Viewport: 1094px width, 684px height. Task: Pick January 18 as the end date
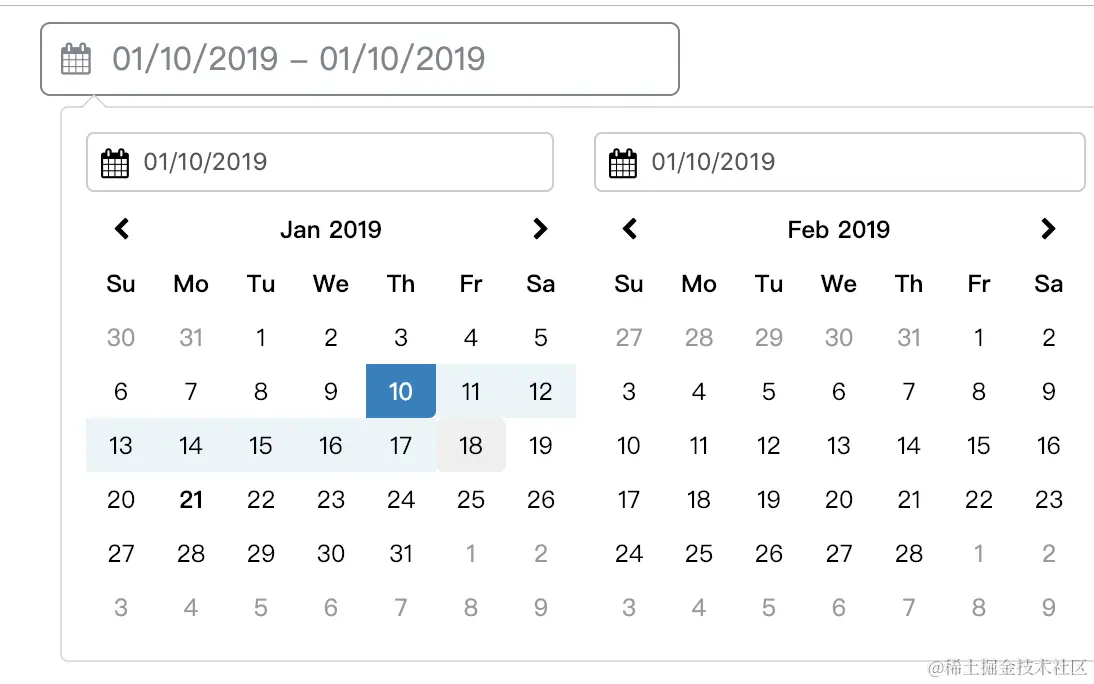[x=471, y=445]
